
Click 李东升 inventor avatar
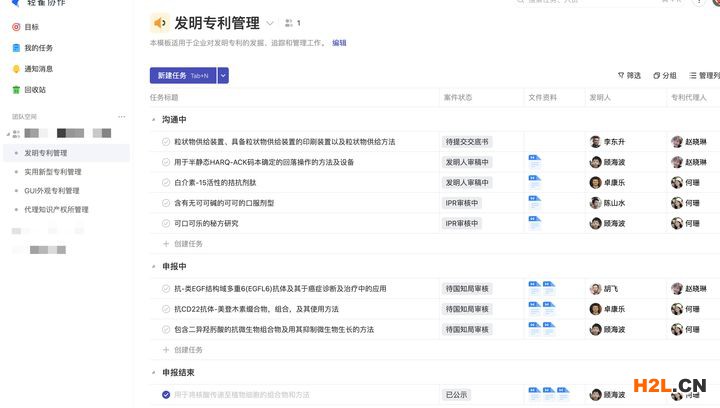pos(596,142)
